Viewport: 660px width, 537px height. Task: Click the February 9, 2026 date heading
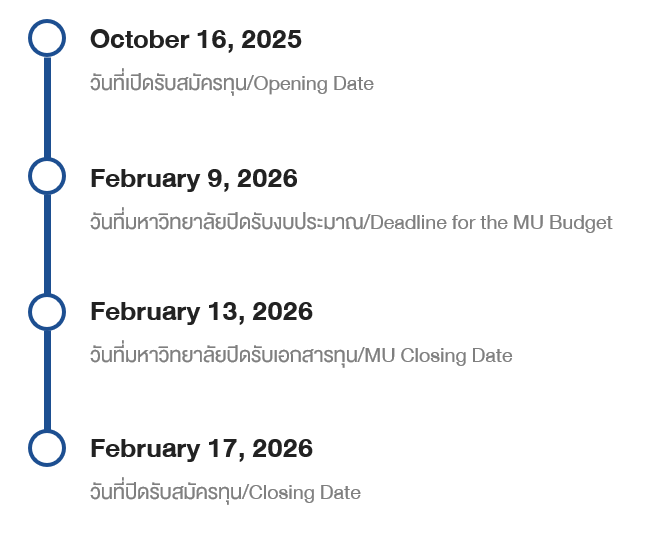(194, 178)
